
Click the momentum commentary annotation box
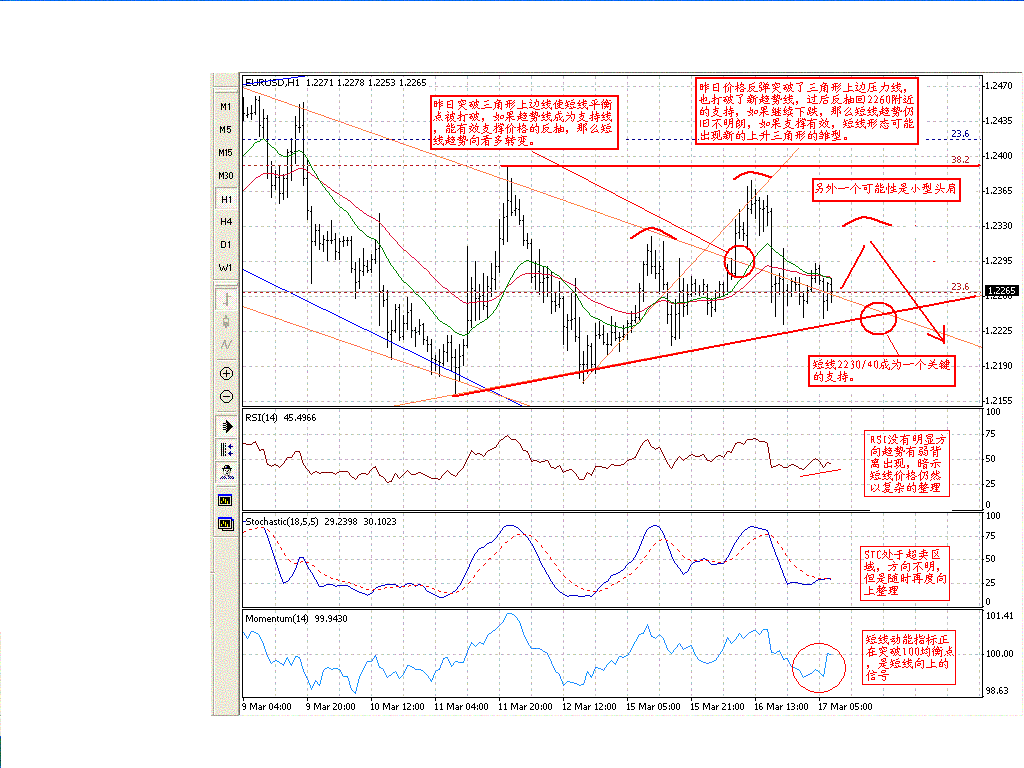coord(909,658)
